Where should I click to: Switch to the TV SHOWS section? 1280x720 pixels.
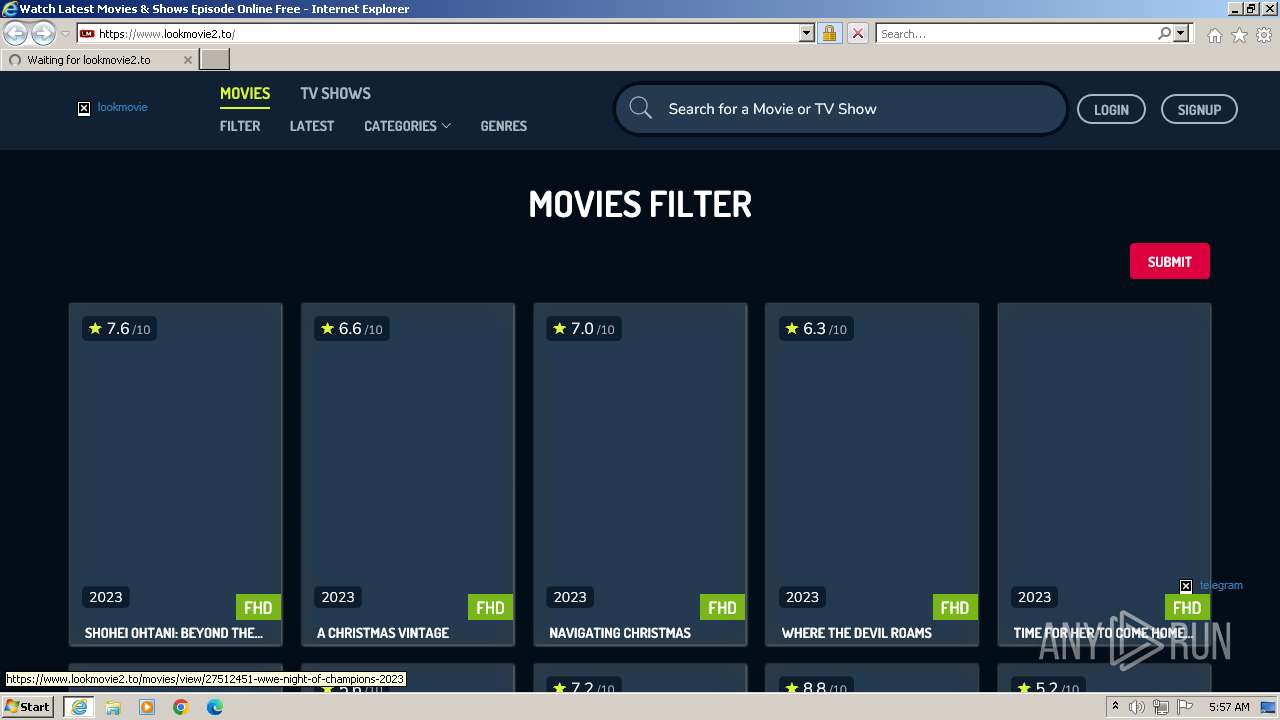pos(335,93)
